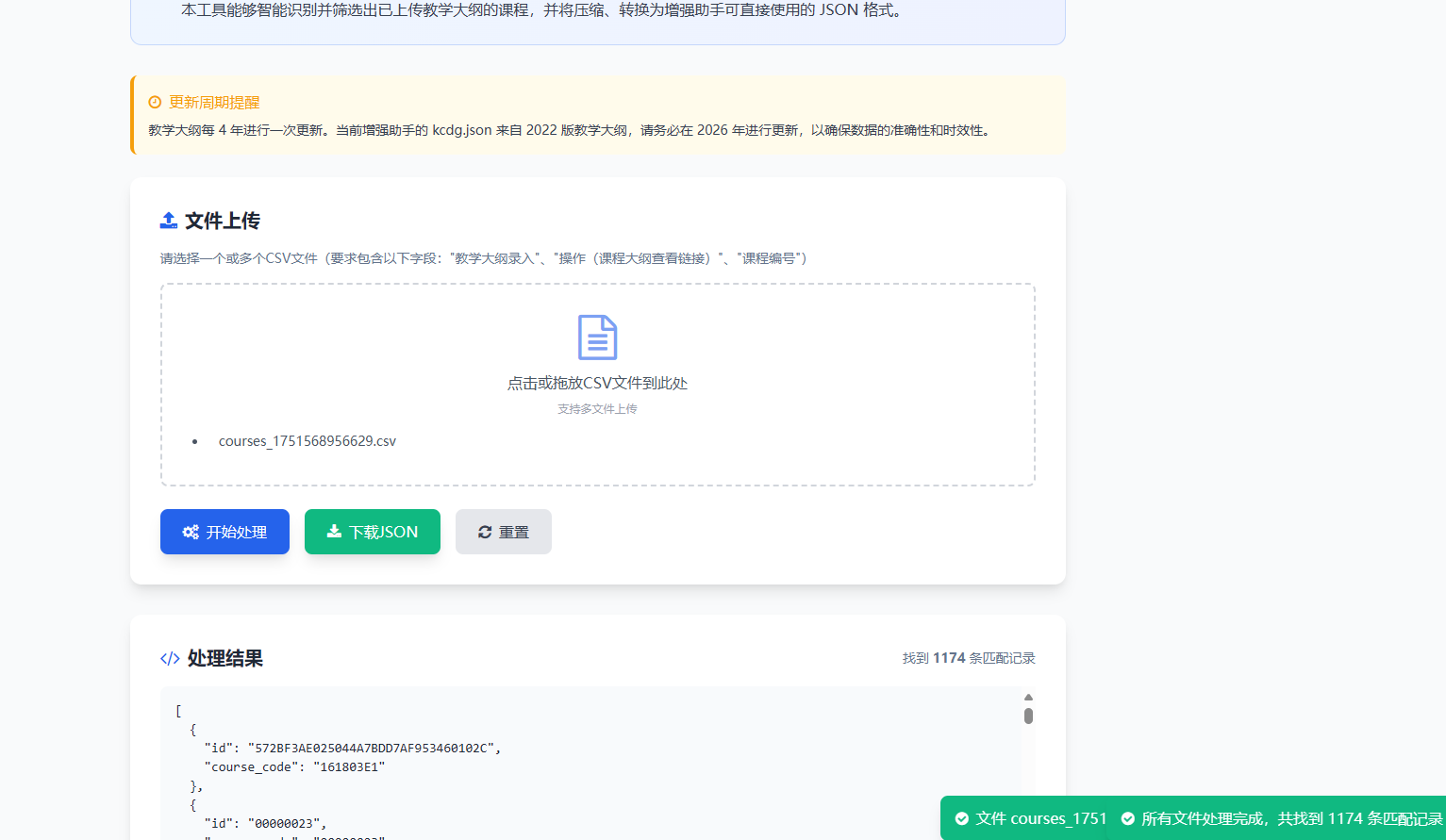The height and width of the screenshot is (840, 1446).
Task: Click the checkmark icon in the 所有文件处理完成 toast
Action: tap(1128, 818)
